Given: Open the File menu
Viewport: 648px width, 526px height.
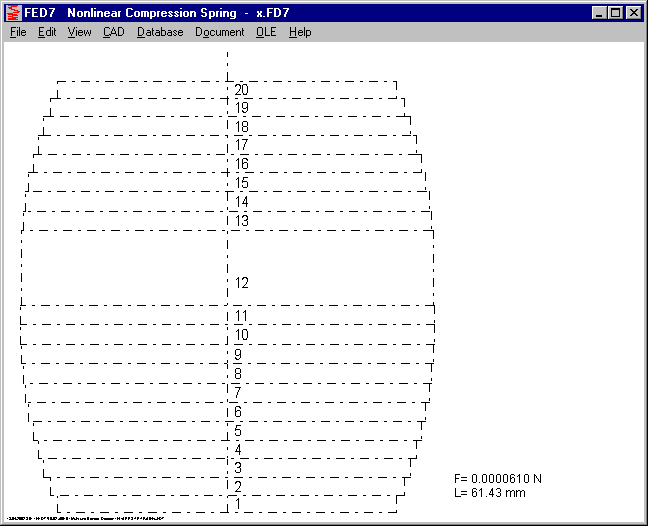Looking at the screenshot, I should click(18, 32).
